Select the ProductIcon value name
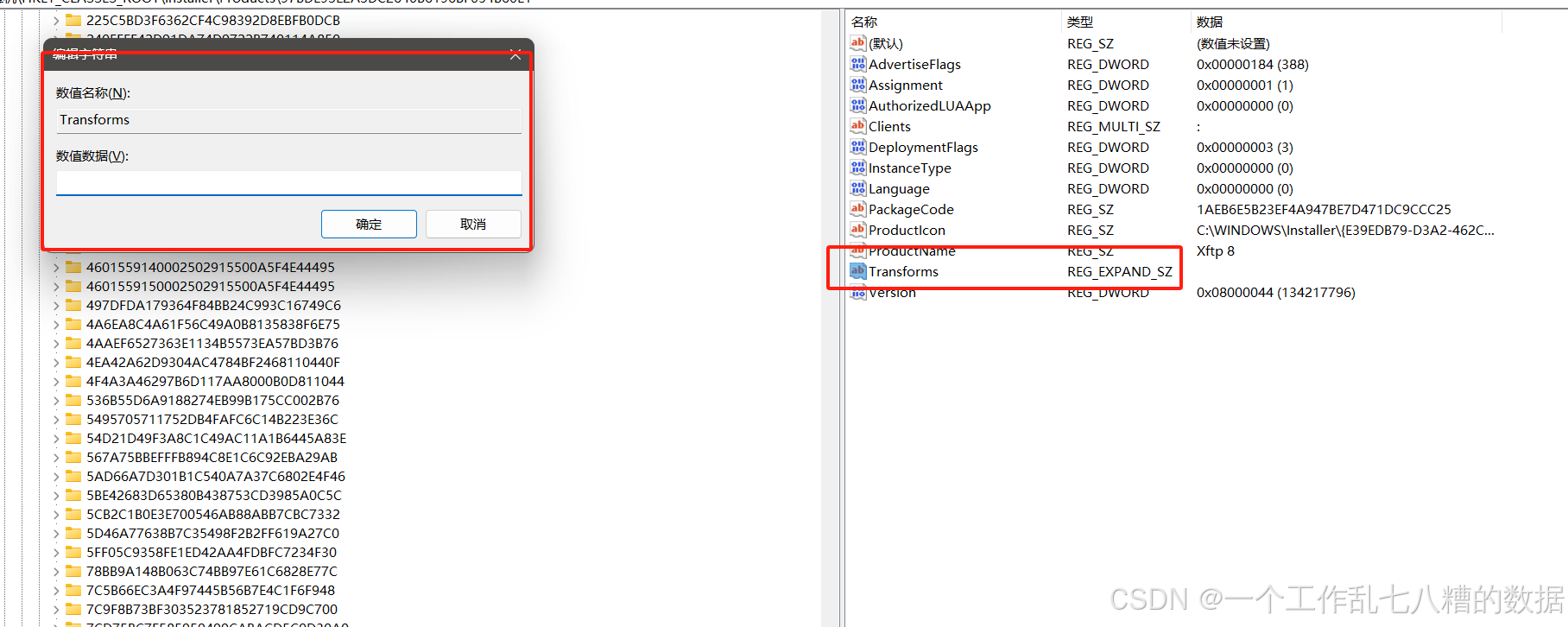1568x627 pixels. point(907,230)
